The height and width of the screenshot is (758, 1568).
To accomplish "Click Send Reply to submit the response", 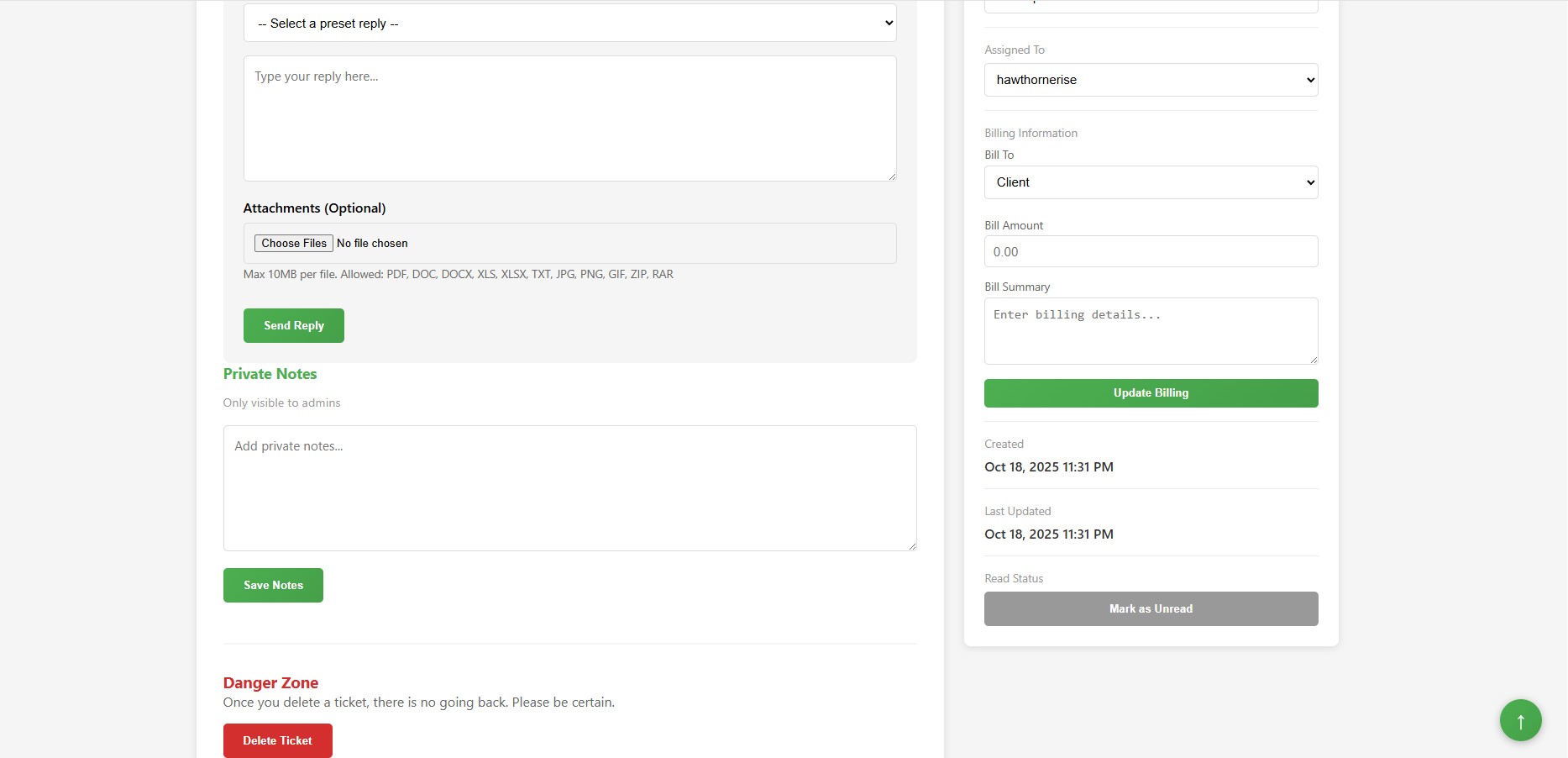I will click(x=293, y=325).
